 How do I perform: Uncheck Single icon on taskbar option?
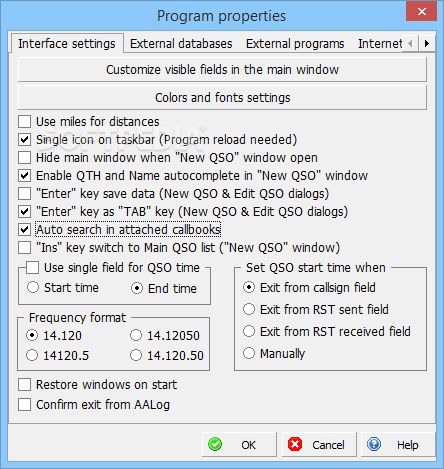25,140
